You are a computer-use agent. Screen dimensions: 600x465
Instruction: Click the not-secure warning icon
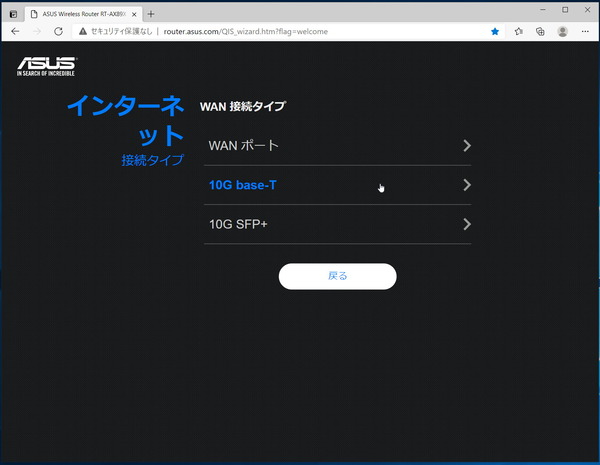tap(81, 32)
